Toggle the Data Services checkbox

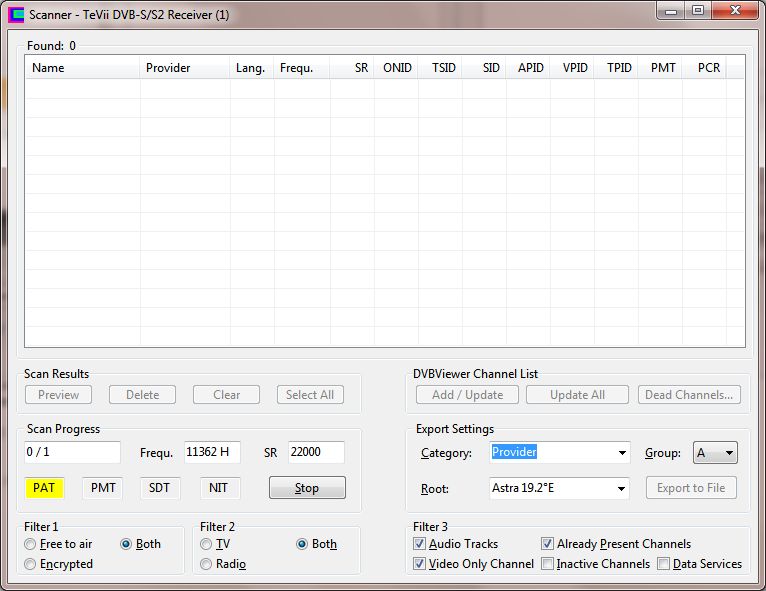(x=664, y=564)
